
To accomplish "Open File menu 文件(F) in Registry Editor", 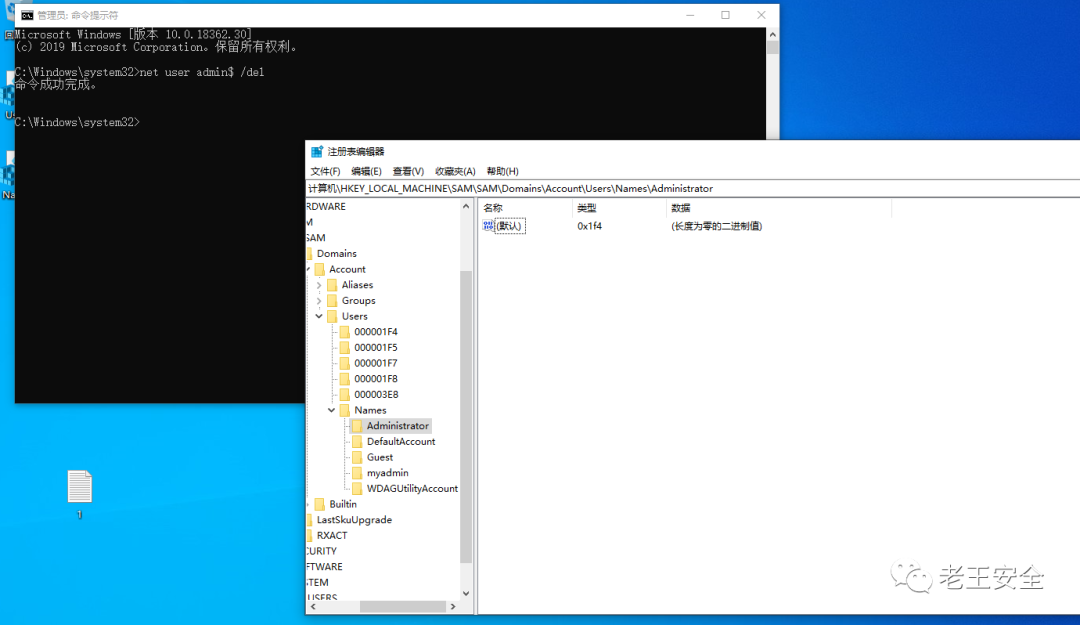I will click(x=325, y=171).
